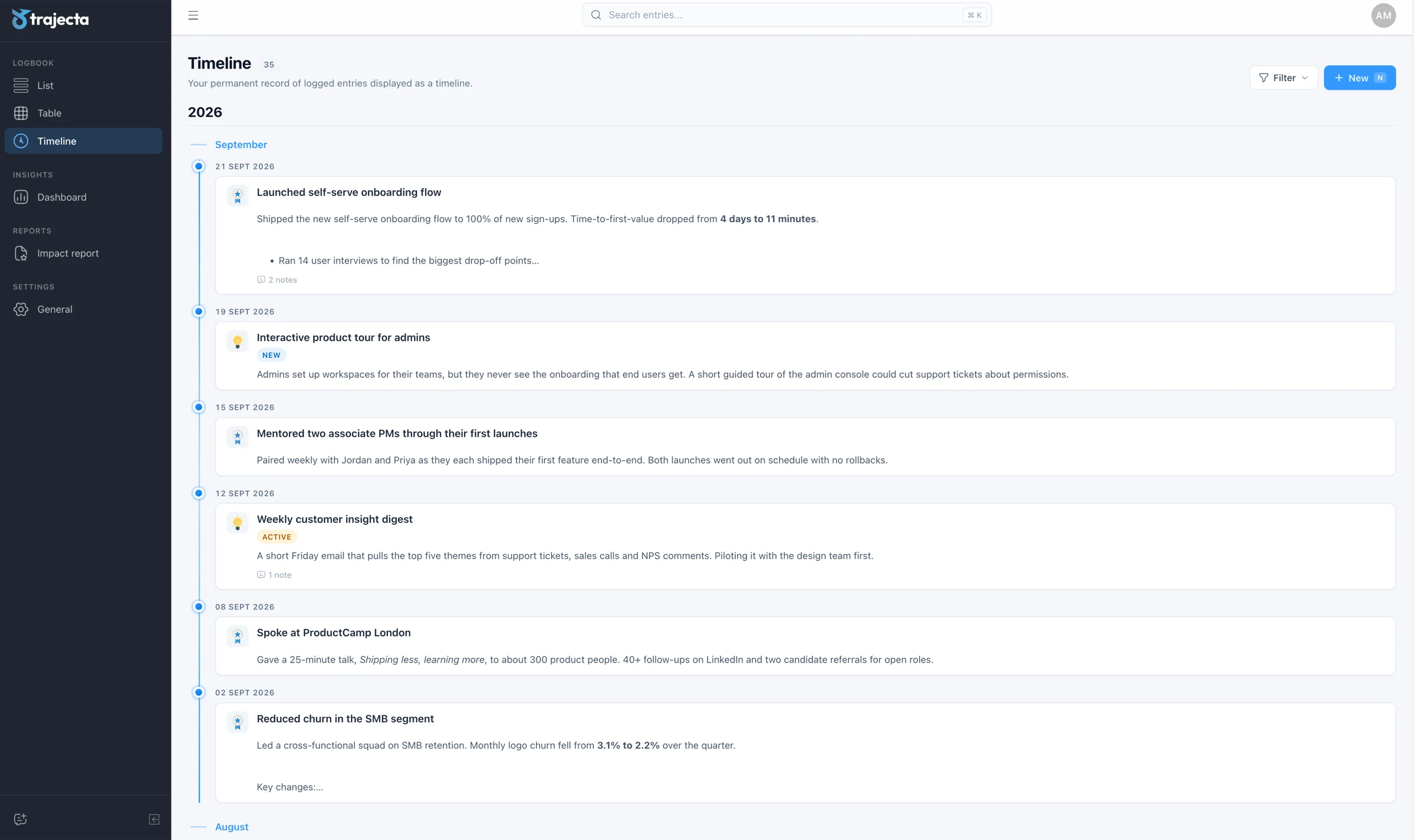
Task: Click the search magnifier icon
Action: click(596, 15)
